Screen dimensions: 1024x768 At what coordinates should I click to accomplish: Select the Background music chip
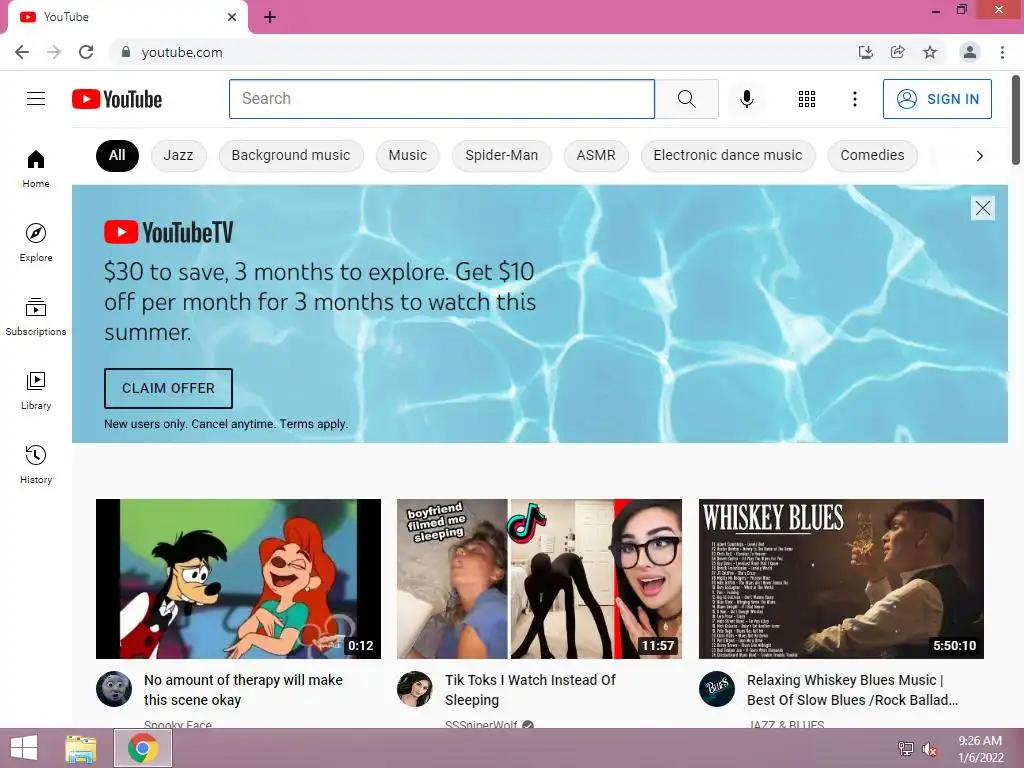tap(291, 155)
